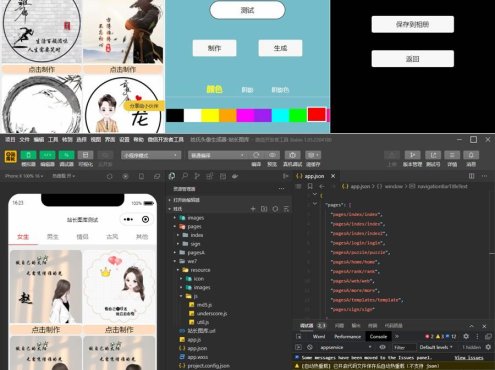Toggle the visualization toolbar button
495x370 pixels.
click(x=85, y=155)
